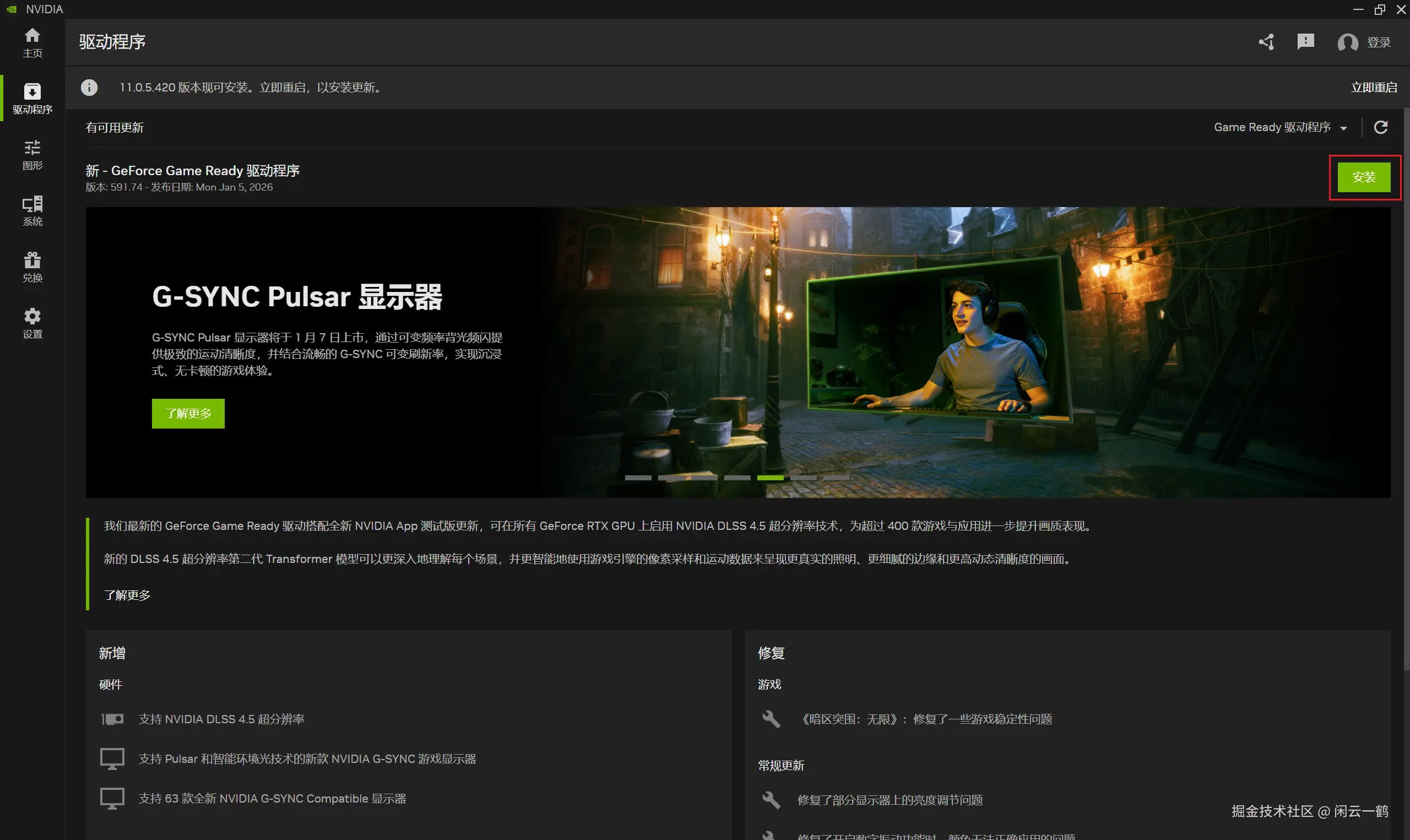Click wrench icon beside 暗区突围 fix
1410x840 pixels.
click(x=771, y=719)
